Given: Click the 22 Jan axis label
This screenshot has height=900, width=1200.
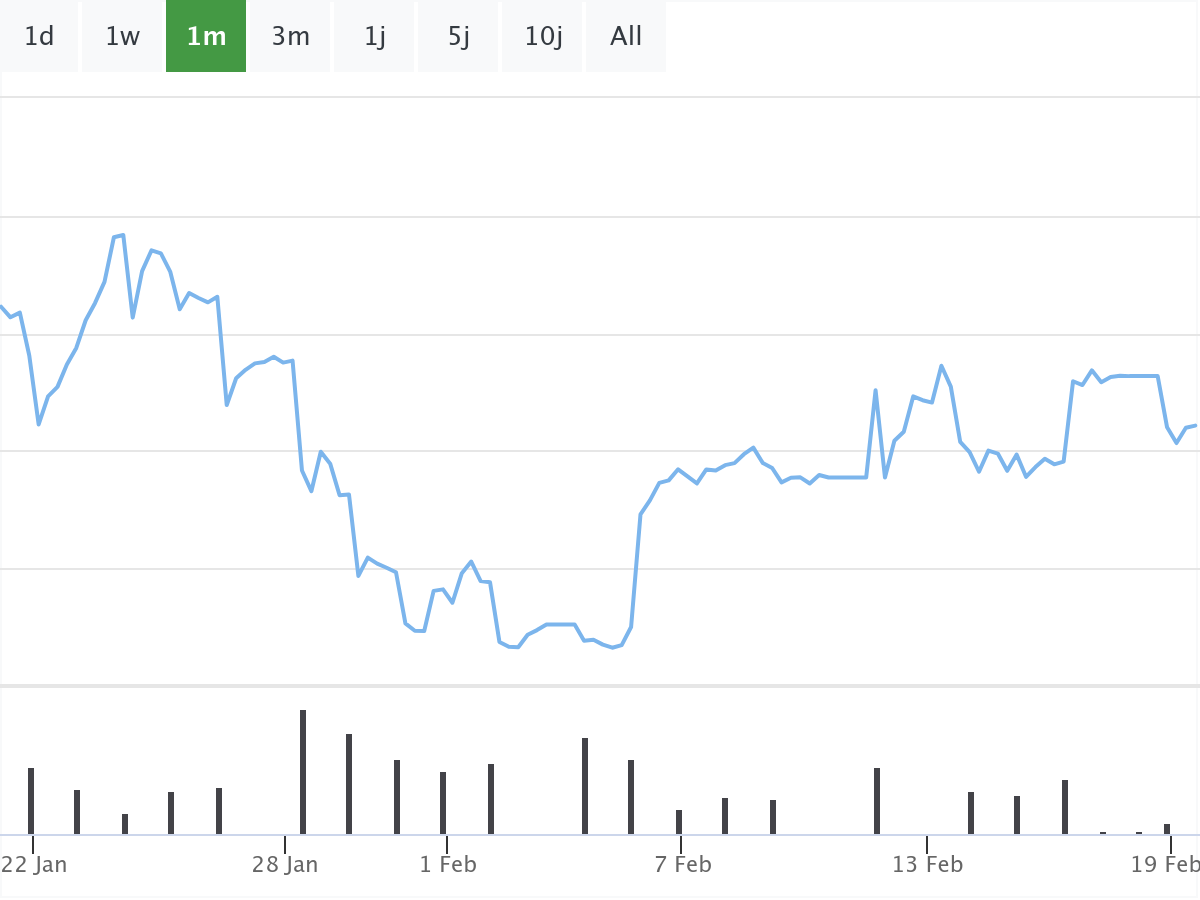Looking at the screenshot, I should [34, 864].
